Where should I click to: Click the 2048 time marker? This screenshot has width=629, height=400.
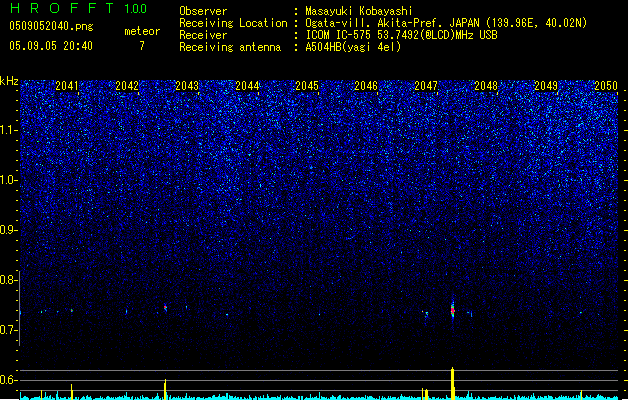click(486, 85)
